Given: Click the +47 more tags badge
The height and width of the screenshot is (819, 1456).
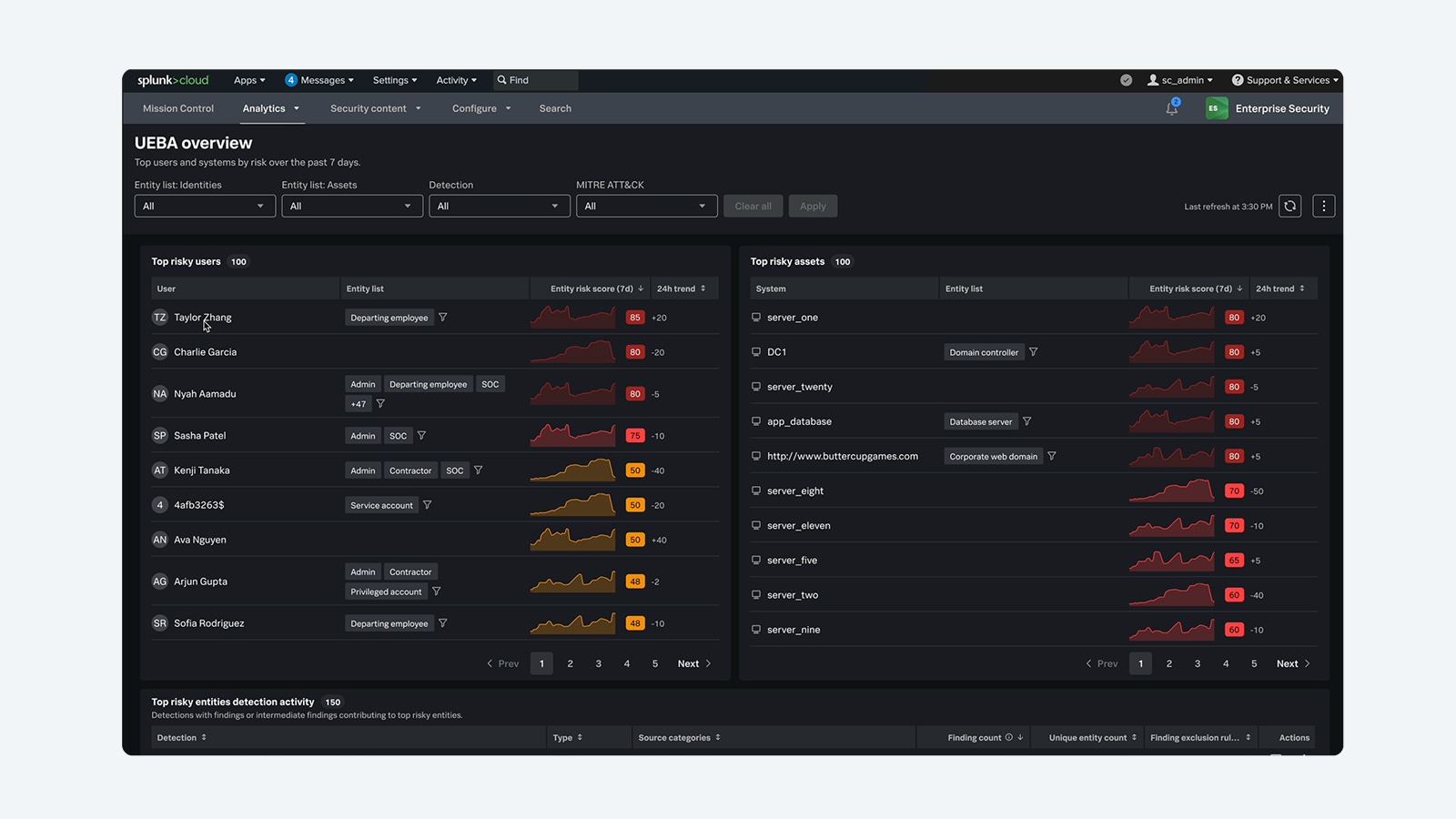Looking at the screenshot, I should 359,404.
